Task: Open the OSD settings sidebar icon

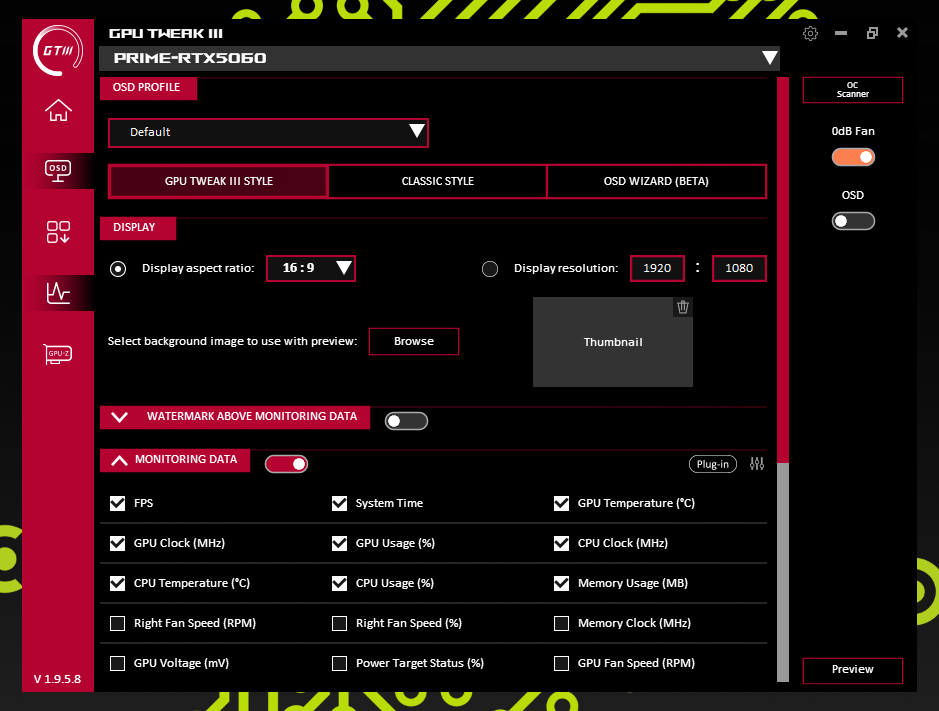Action: 58,171
